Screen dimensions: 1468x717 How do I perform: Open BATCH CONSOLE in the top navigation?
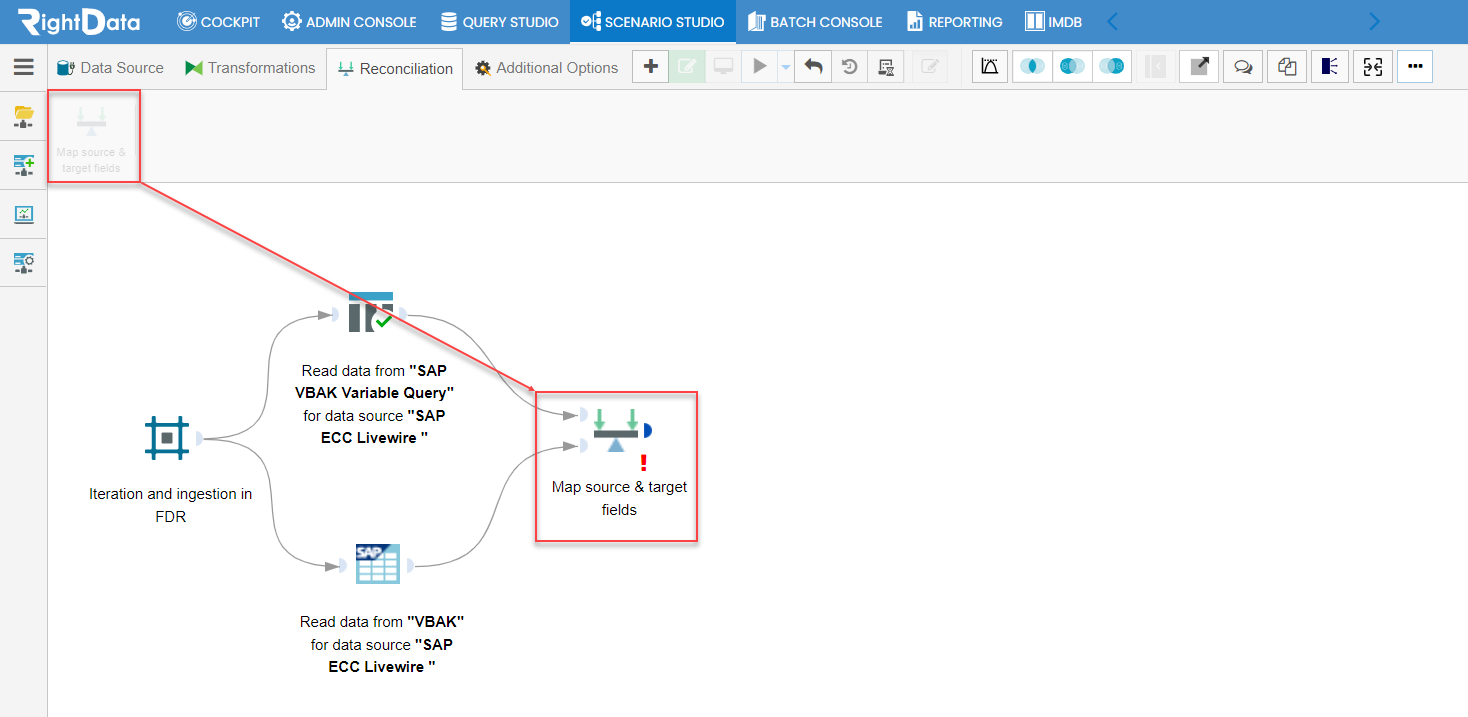pos(815,22)
